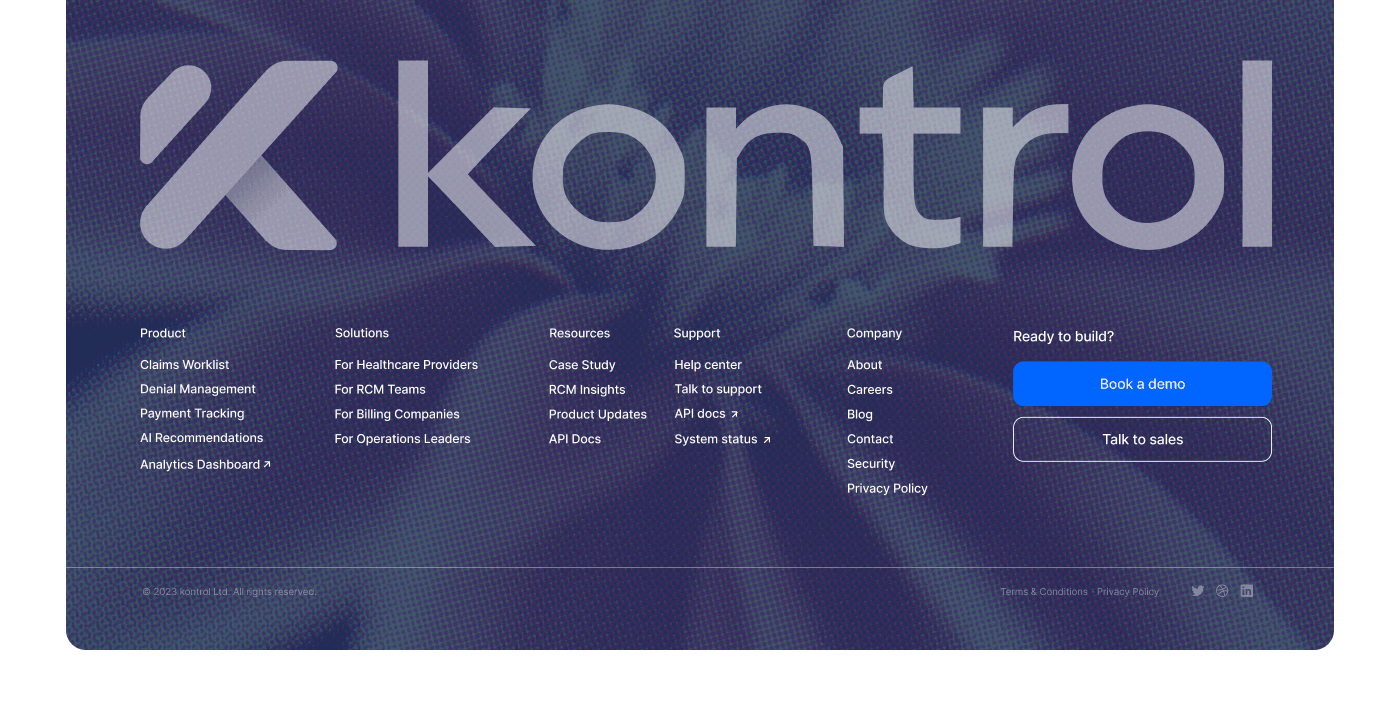Visit the Help center
1400x709 pixels.
coord(708,365)
